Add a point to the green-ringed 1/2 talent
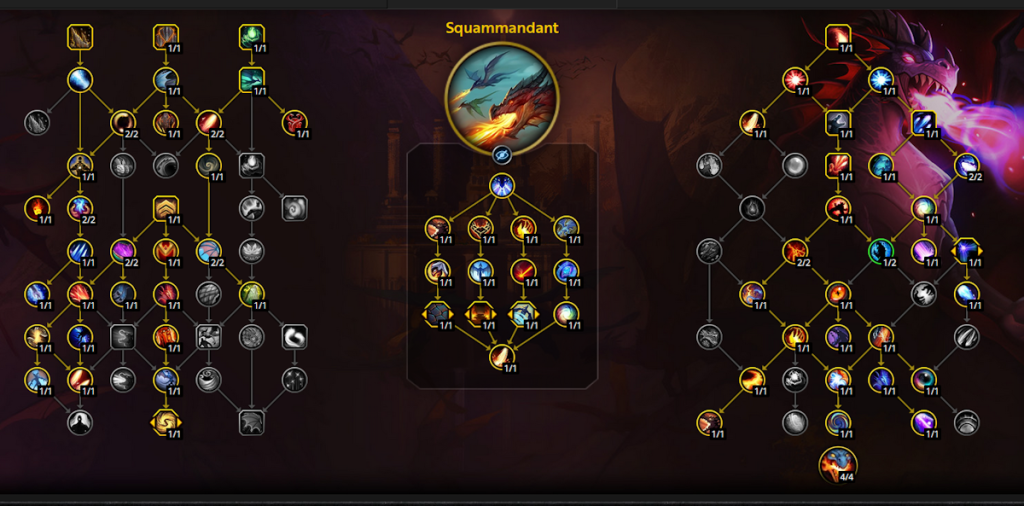This screenshot has width=1024, height=506. (881, 251)
